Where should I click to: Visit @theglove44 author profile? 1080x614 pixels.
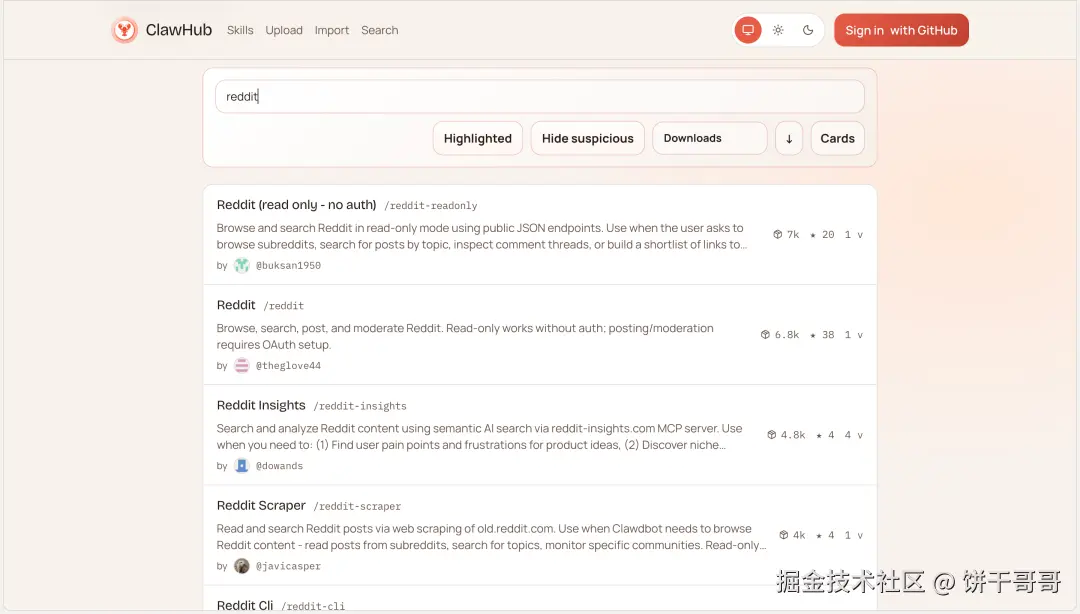point(289,366)
